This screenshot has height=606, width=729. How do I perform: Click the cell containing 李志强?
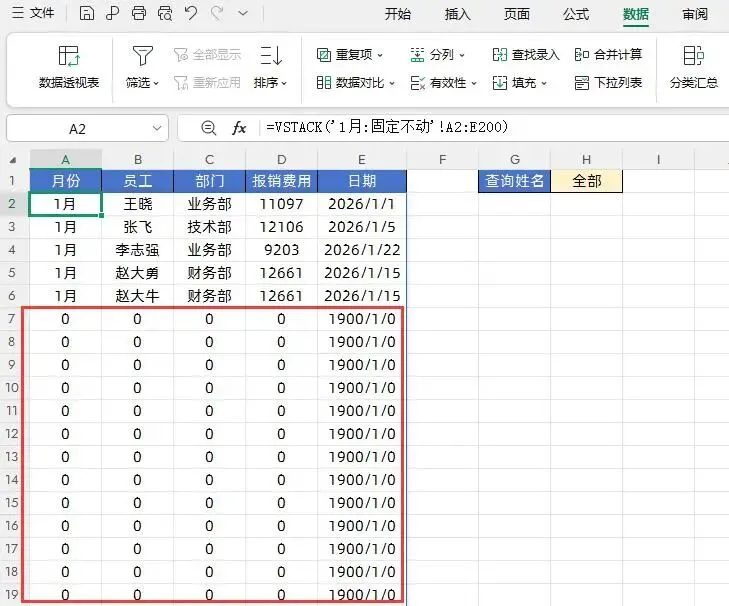coord(138,250)
